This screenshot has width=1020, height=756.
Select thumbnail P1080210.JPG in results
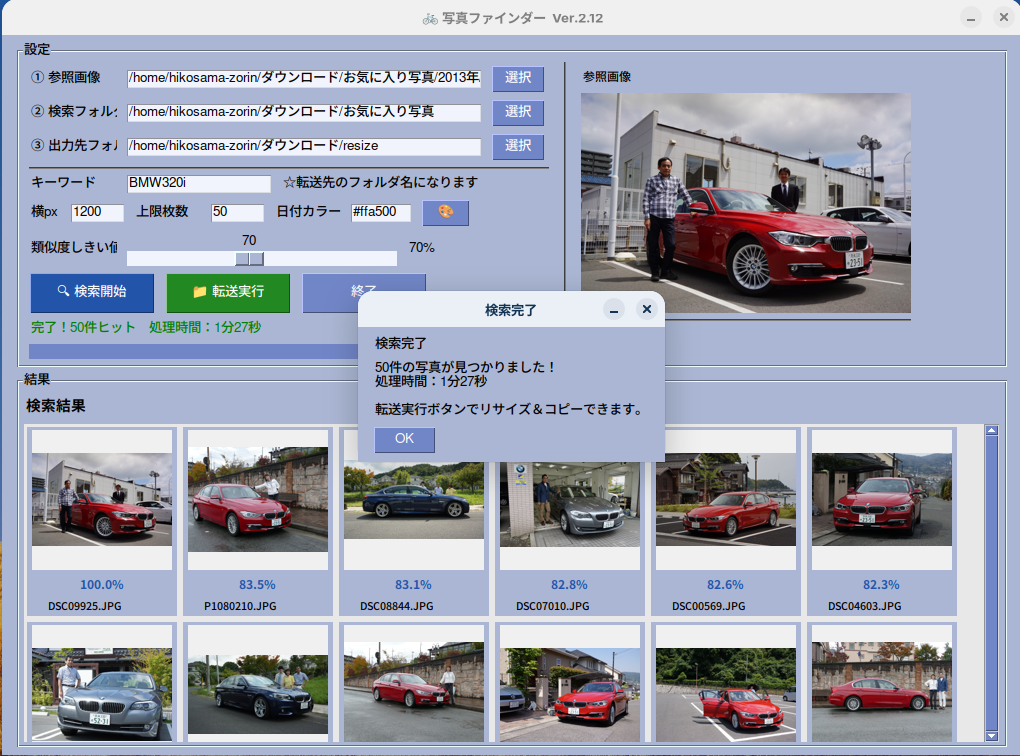point(257,499)
